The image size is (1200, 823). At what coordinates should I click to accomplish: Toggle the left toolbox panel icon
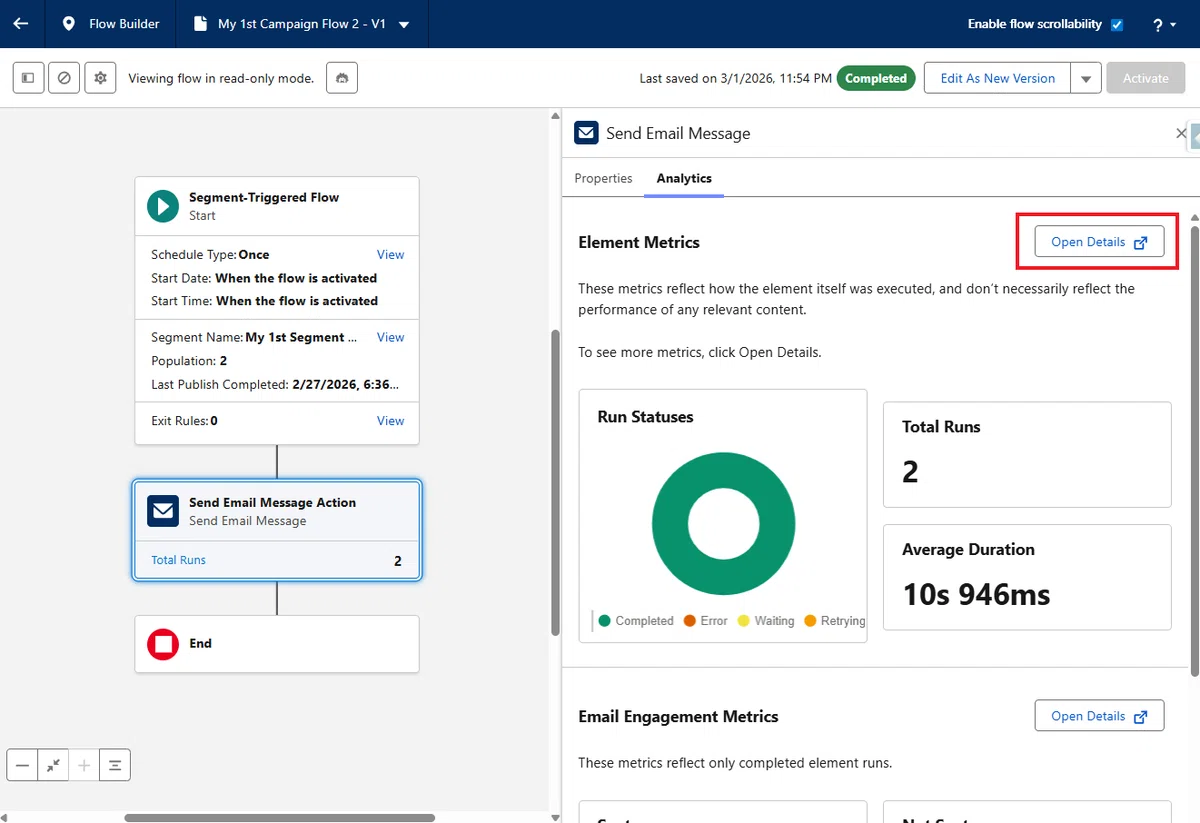[28, 78]
